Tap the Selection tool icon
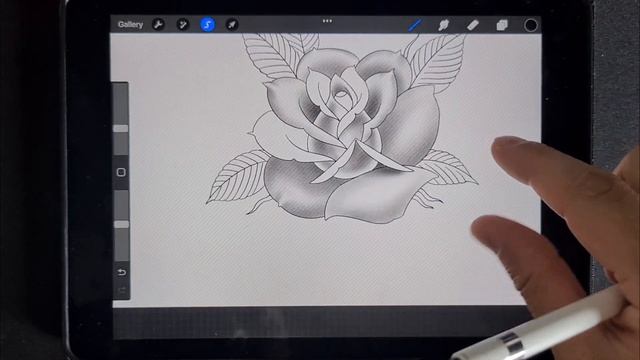Image resolution: width=640 pixels, height=360 pixels. coord(207,24)
